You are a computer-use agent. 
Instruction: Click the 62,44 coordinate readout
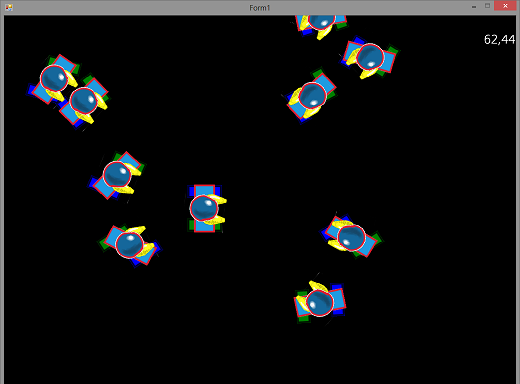click(499, 40)
